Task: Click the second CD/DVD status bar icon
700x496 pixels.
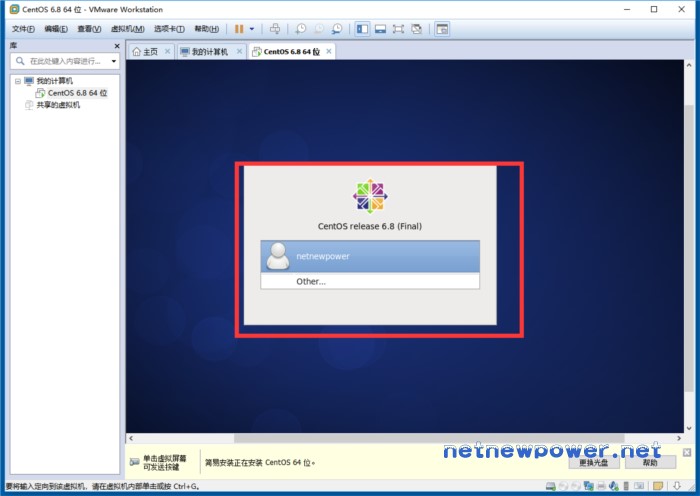Action: point(576,486)
